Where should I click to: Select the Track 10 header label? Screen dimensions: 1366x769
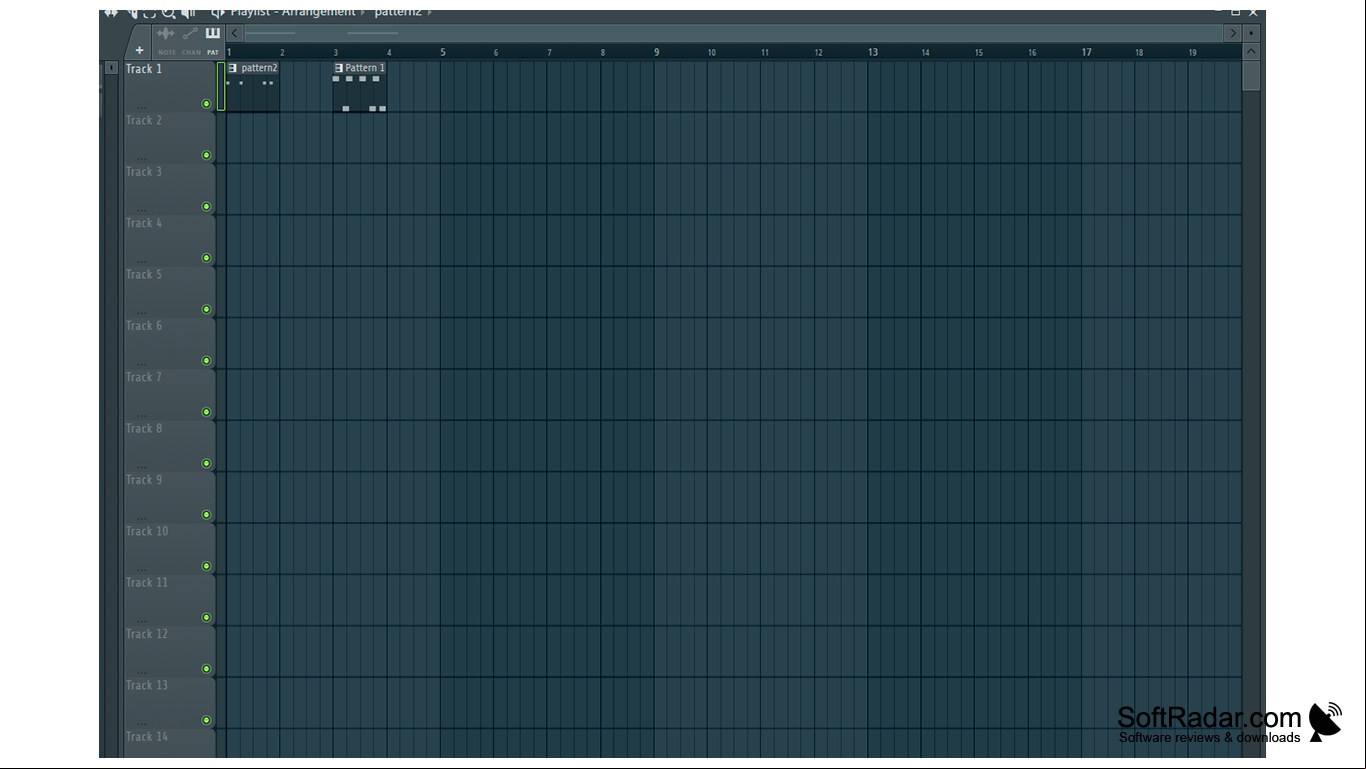(x=147, y=531)
